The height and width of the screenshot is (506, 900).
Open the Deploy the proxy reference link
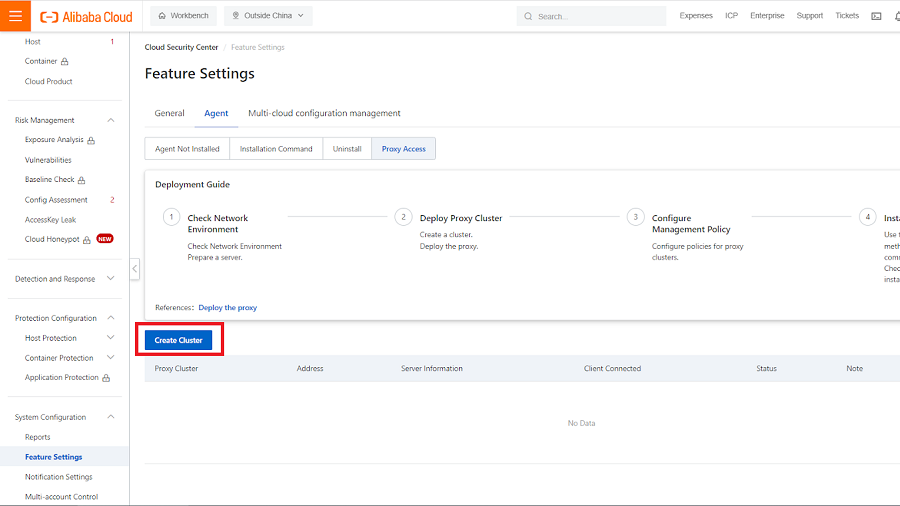pyautogui.click(x=227, y=307)
